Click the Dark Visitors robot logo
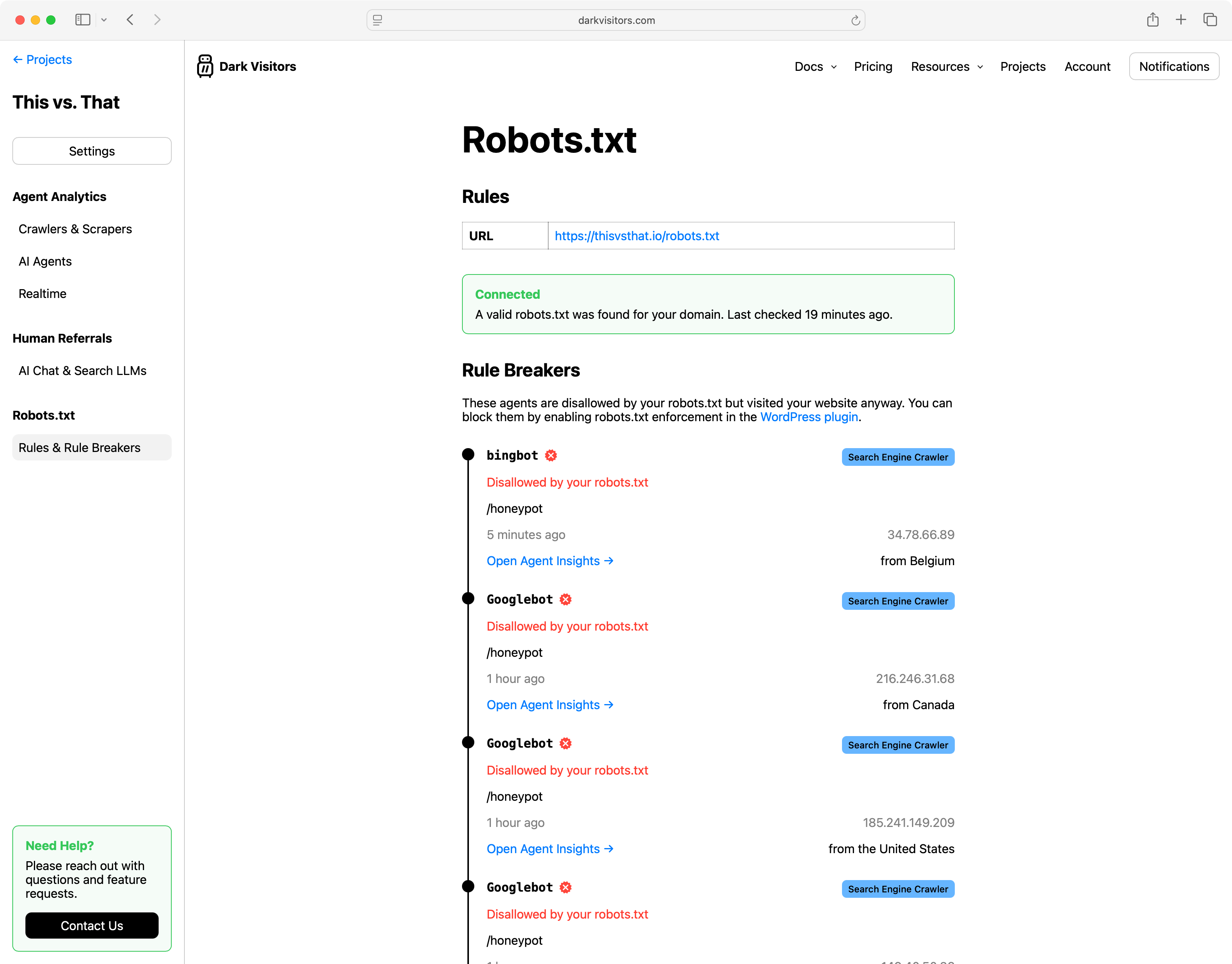Image resolution: width=1232 pixels, height=964 pixels. point(205,66)
